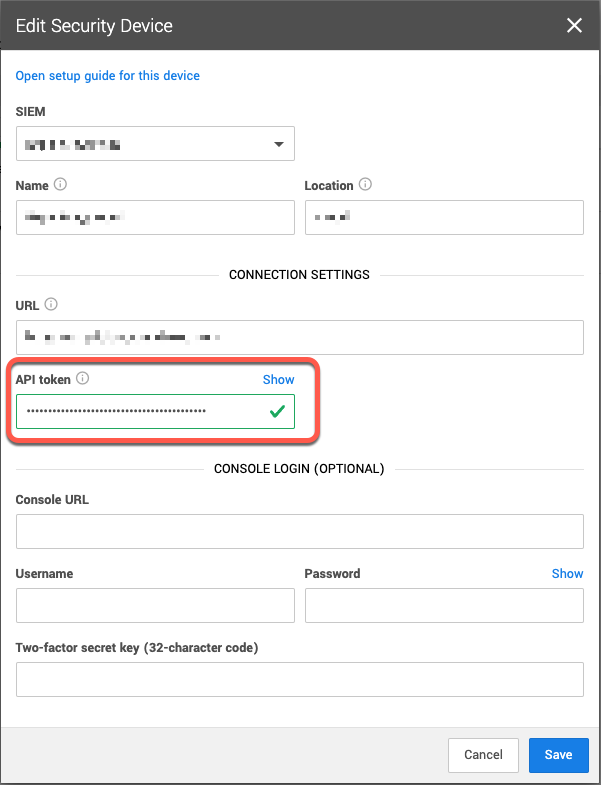601x785 pixels.
Task: Click the Username text box
Action: [155, 605]
